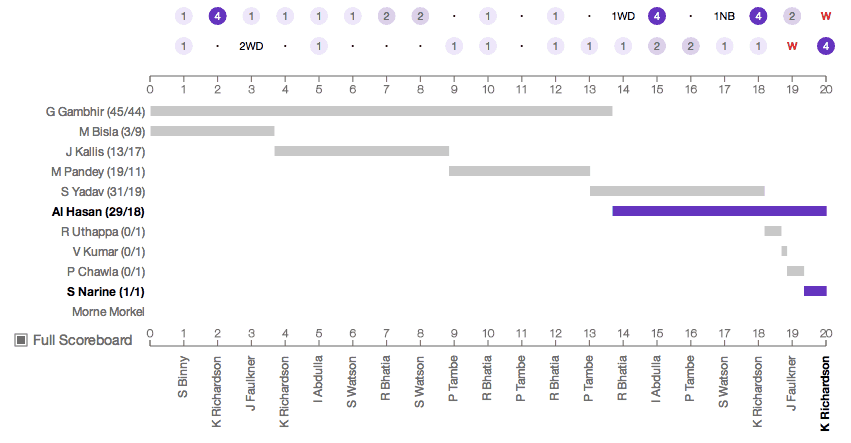851x443 pixels.
Task: Click the Morne Morkel batsman label
Action: (x=108, y=311)
